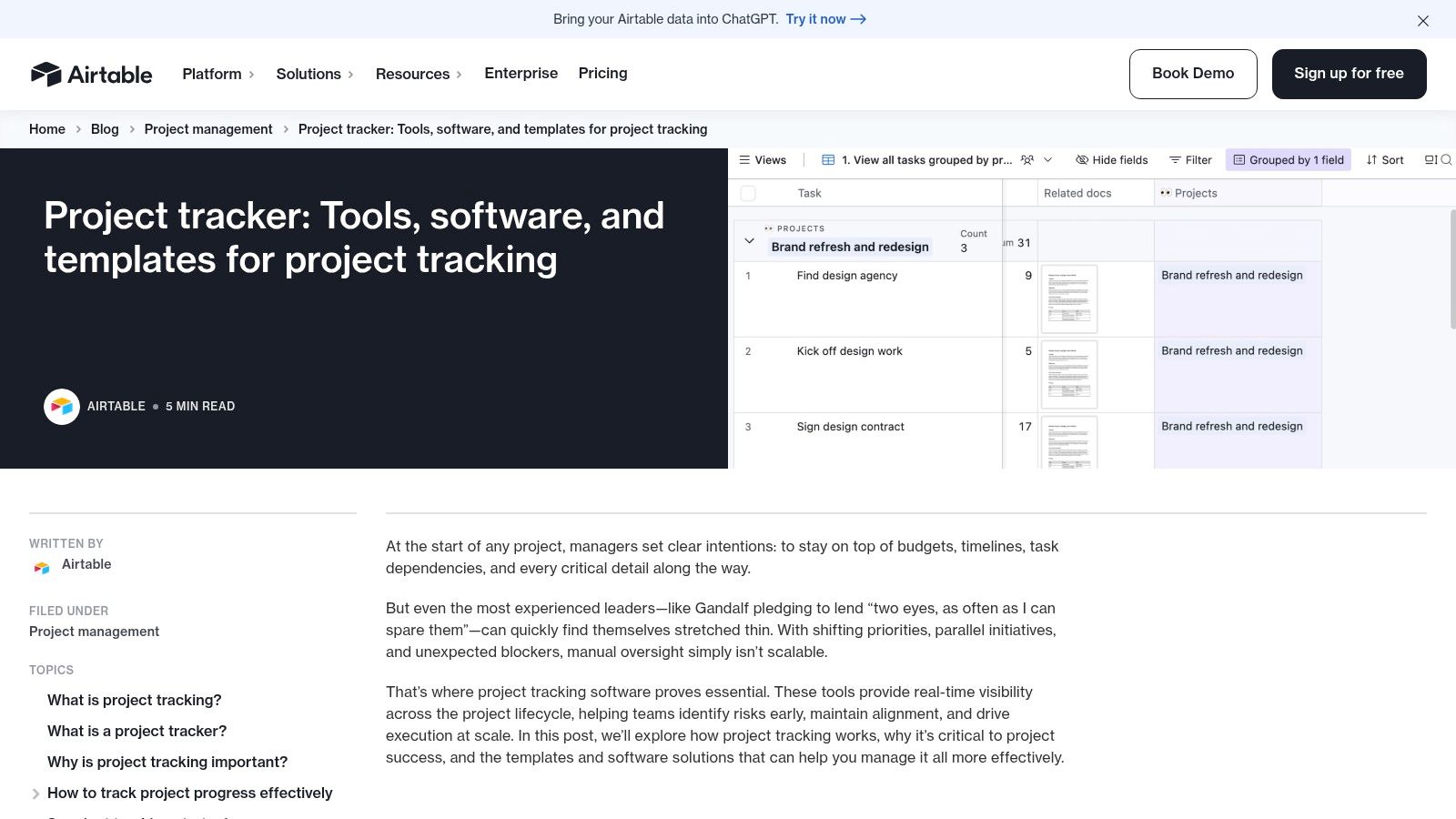The width and height of the screenshot is (1456, 819).
Task: Open the Sort options
Action: click(x=1384, y=159)
